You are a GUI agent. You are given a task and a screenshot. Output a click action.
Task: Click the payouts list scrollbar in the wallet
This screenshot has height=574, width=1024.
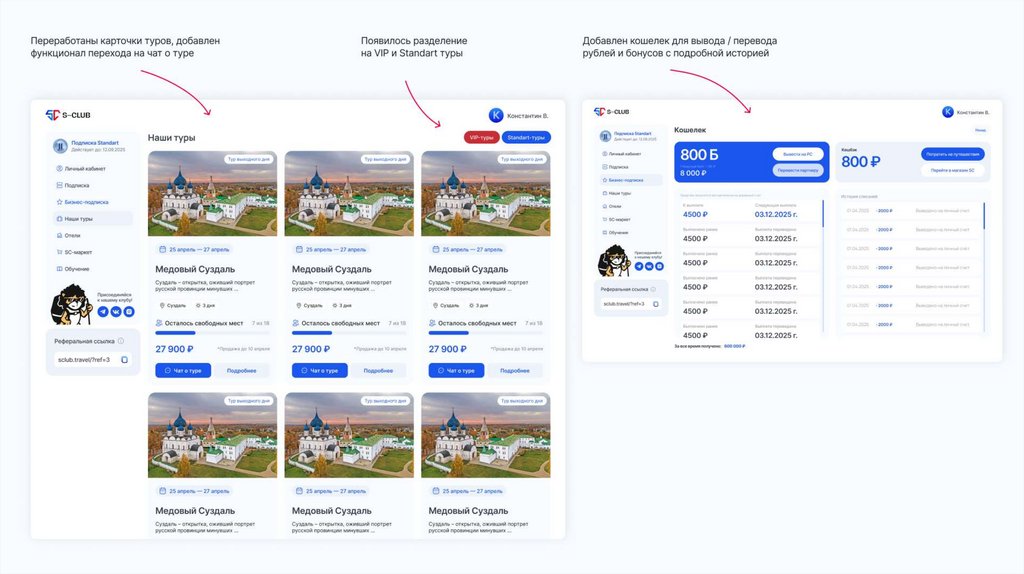click(823, 214)
